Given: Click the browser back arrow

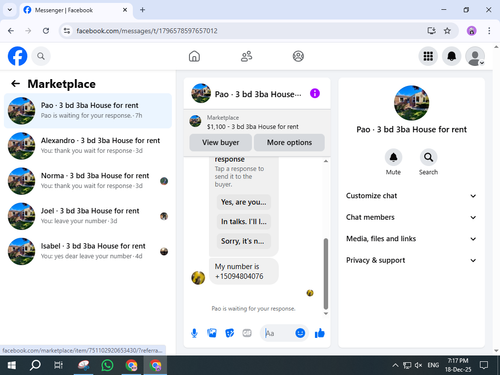Looking at the screenshot, I should (11, 31).
